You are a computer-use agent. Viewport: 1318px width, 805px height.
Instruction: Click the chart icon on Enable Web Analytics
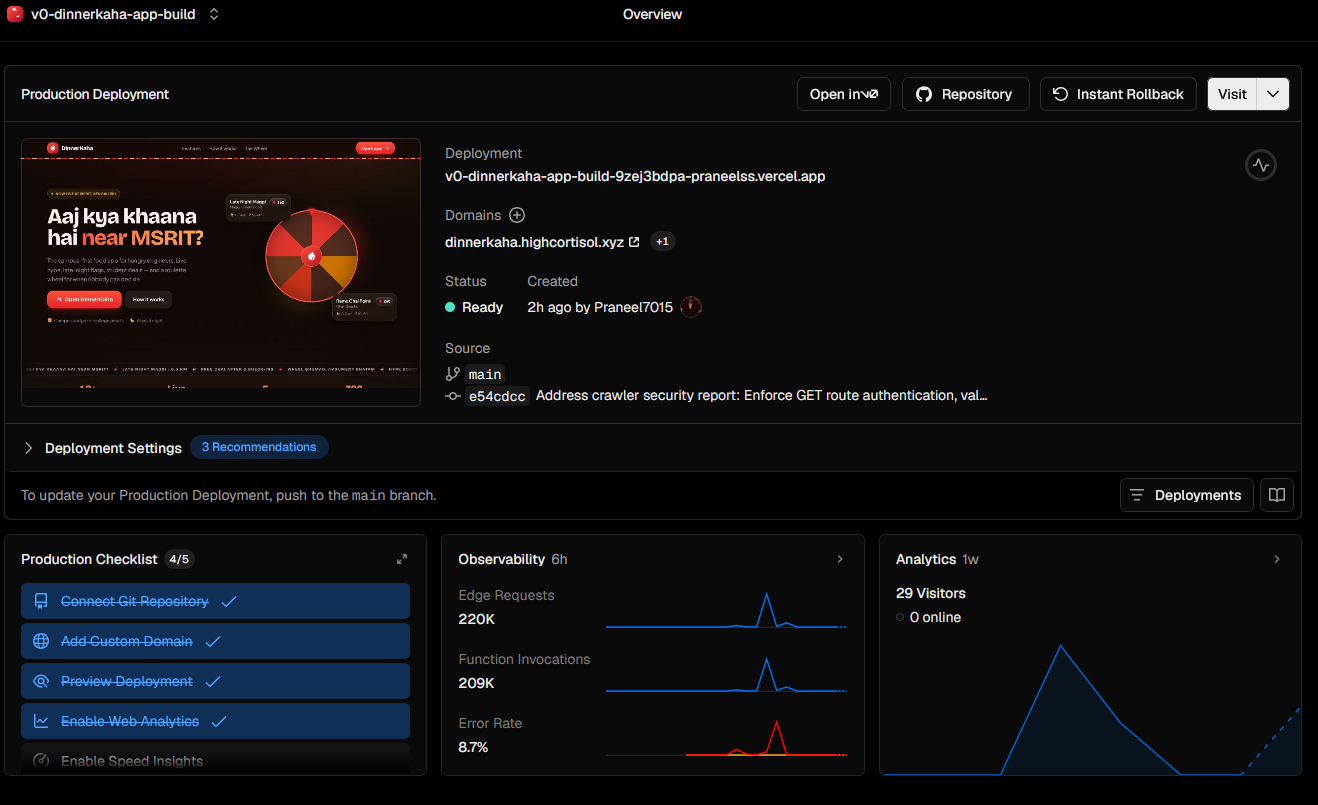tap(41, 721)
